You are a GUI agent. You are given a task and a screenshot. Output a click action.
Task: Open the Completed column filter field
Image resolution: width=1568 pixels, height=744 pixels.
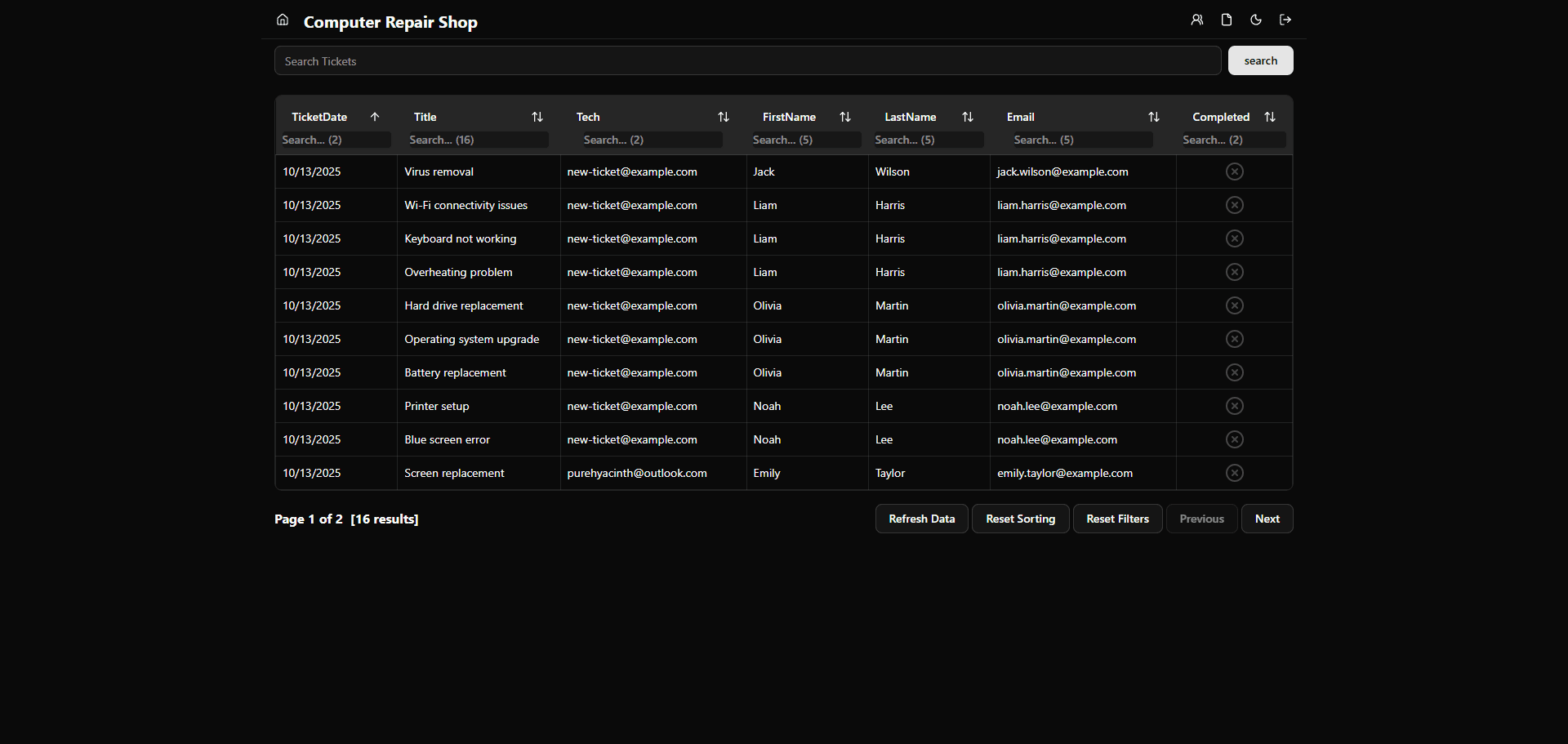click(1233, 140)
